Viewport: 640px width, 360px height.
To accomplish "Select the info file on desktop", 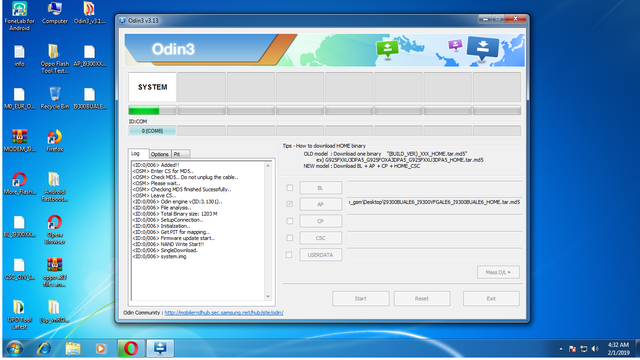I will [x=19, y=56].
